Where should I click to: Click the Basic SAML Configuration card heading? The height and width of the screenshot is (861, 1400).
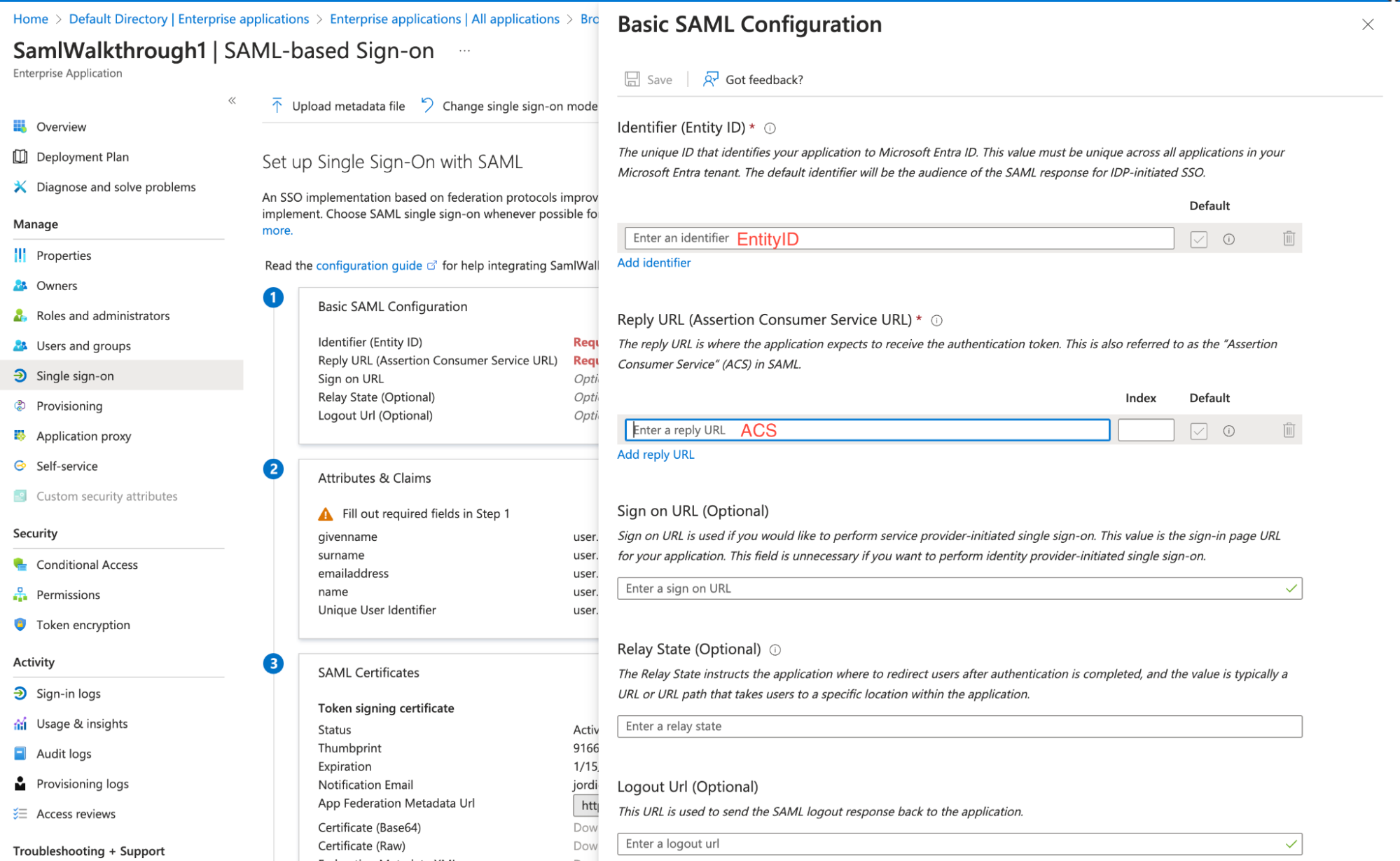tap(392, 307)
